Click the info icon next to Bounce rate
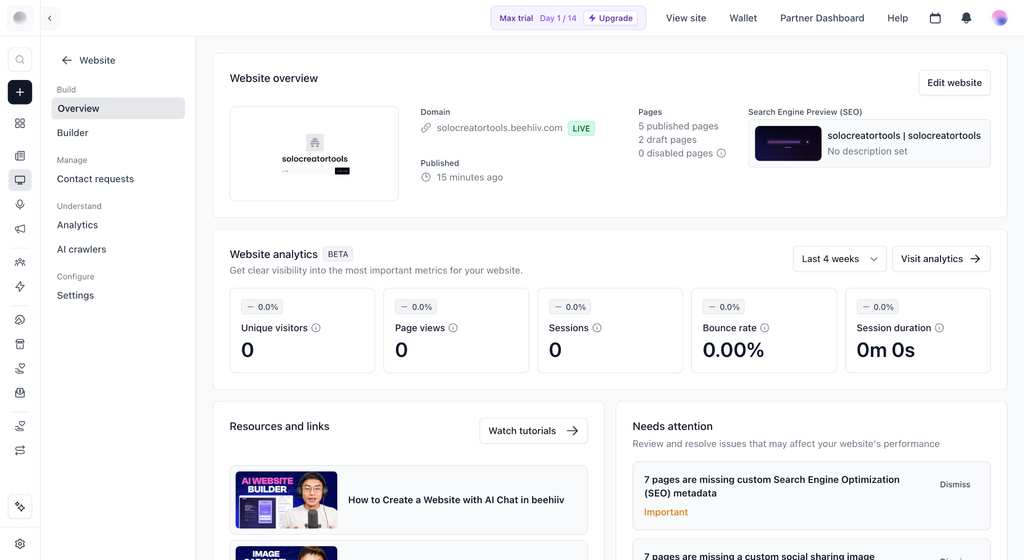This screenshot has width=1024, height=560. pyautogui.click(x=765, y=328)
